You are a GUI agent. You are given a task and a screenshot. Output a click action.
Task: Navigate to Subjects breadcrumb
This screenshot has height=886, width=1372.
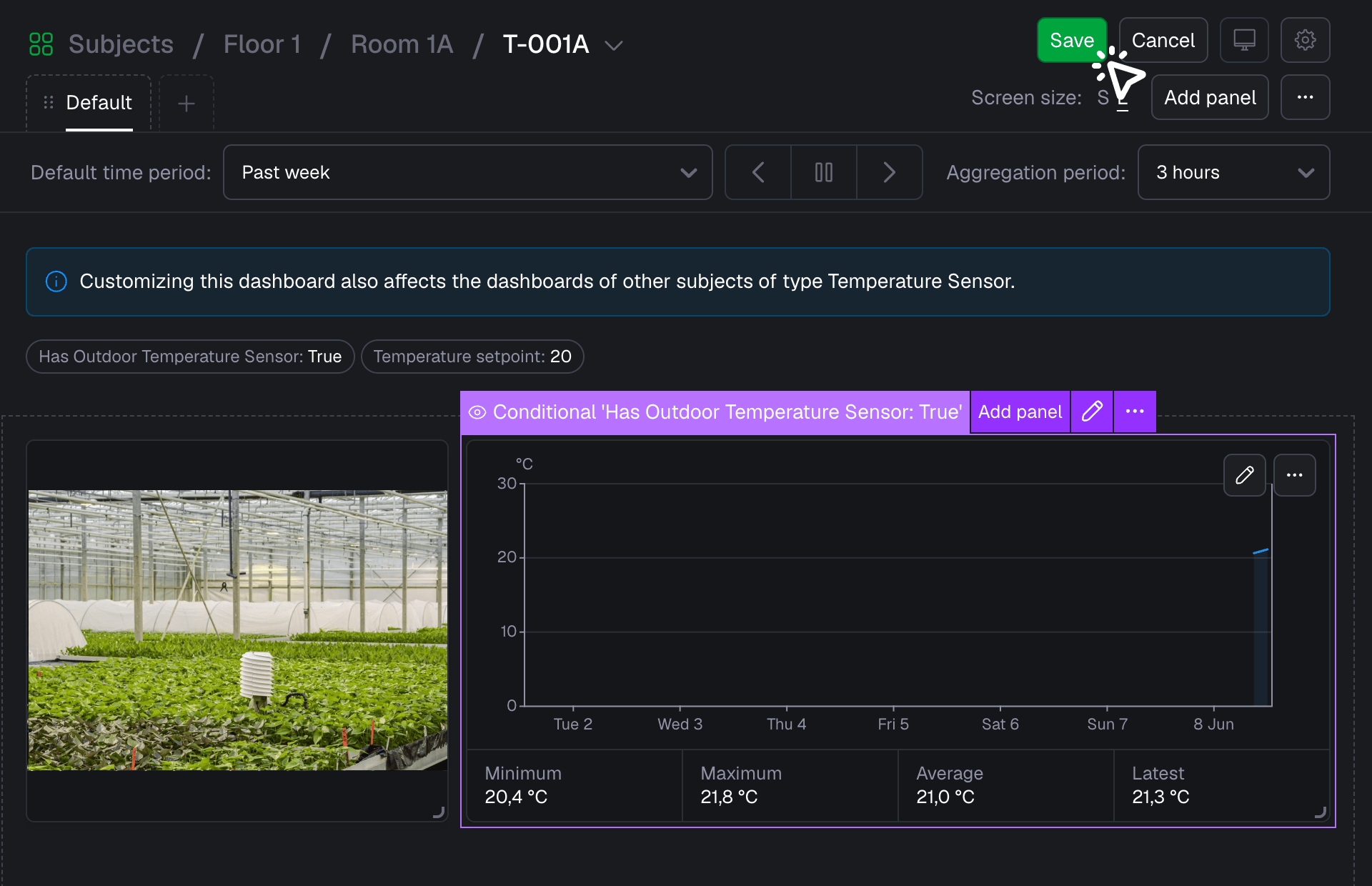[x=121, y=44]
